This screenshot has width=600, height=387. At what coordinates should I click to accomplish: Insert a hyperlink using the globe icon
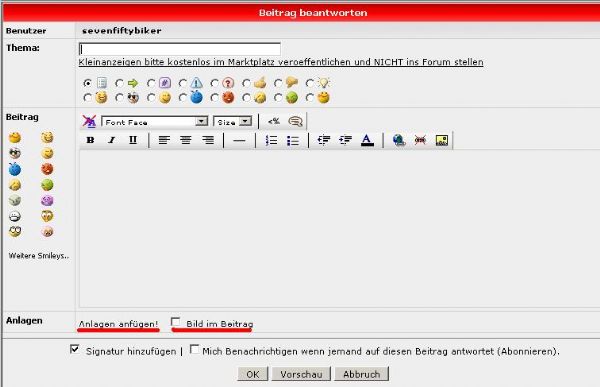click(399, 140)
